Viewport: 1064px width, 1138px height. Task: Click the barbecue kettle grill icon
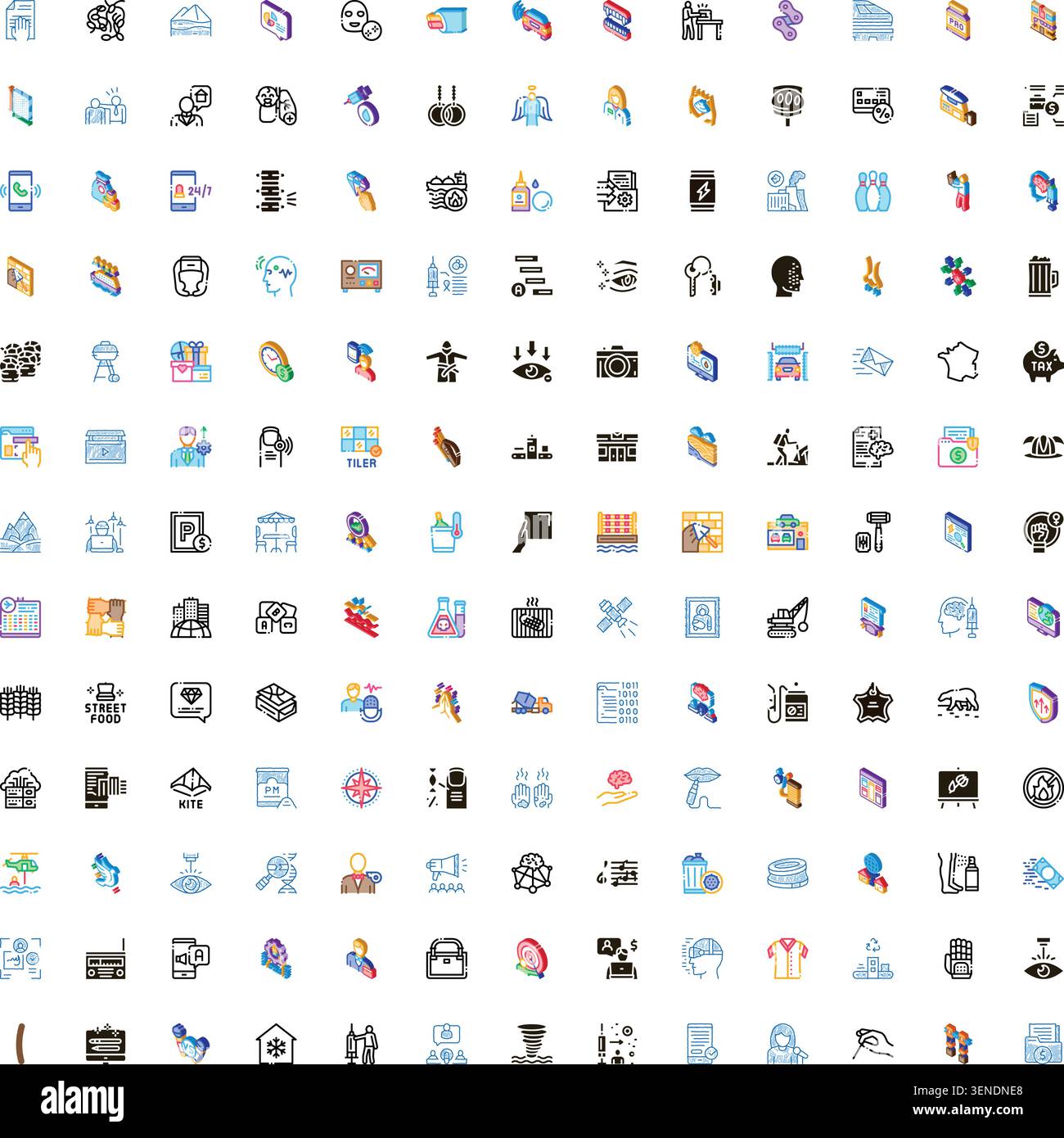[106, 362]
